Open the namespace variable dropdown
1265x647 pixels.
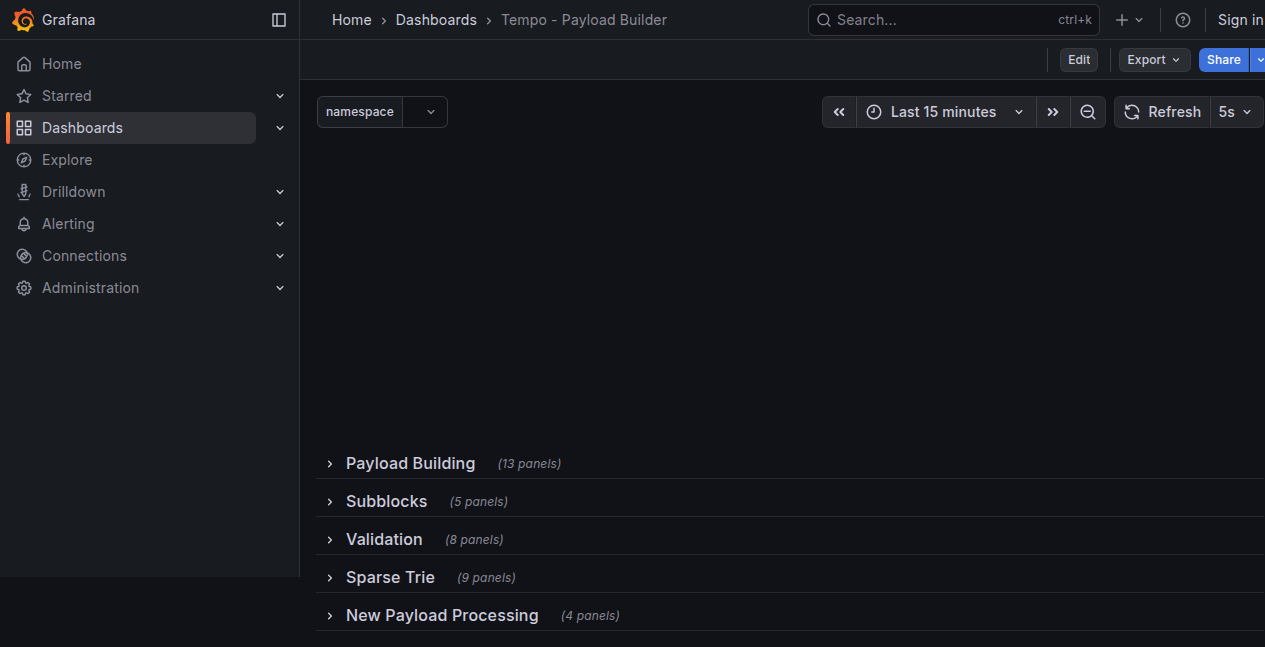425,112
